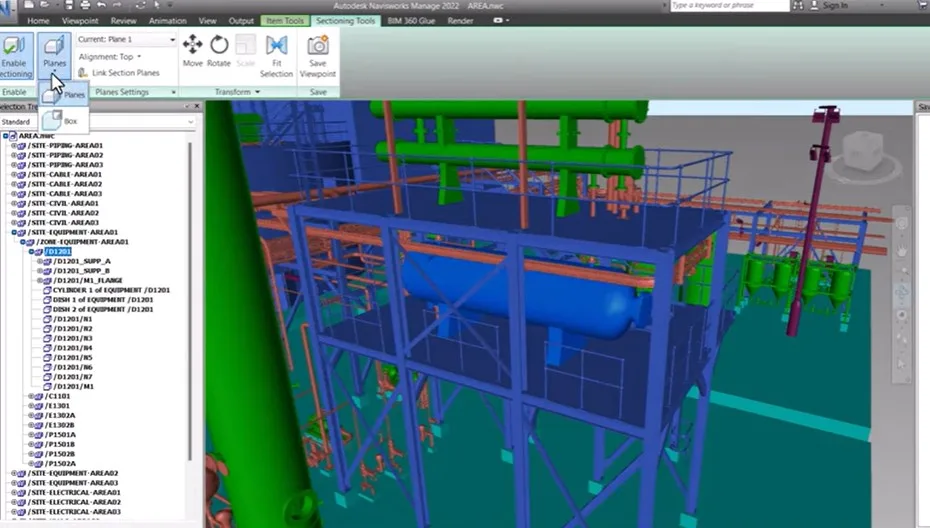Select /D1201/M1 in the tree

(74, 387)
